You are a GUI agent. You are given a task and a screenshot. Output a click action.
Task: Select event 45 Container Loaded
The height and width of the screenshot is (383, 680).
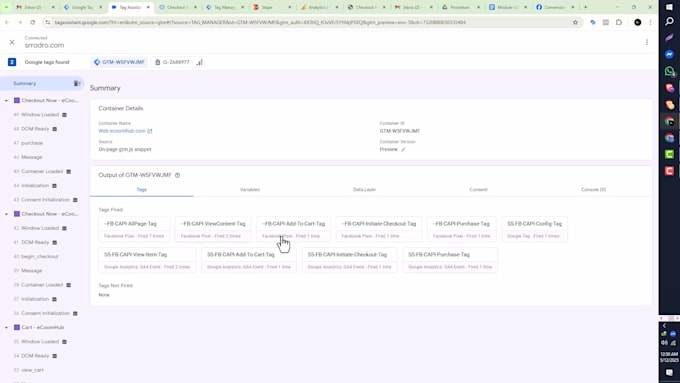[42, 171]
